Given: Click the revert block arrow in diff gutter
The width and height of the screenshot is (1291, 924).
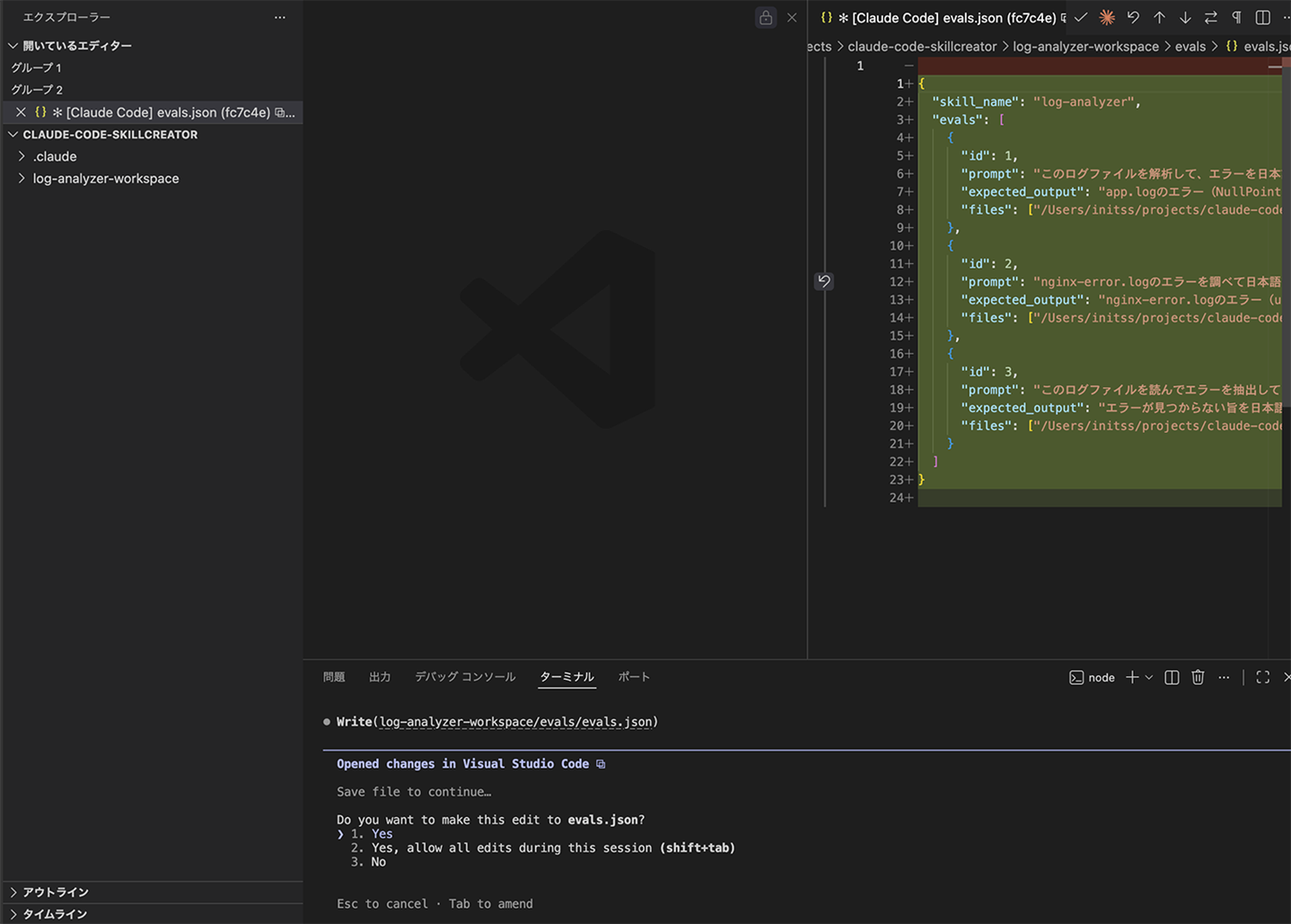Looking at the screenshot, I should [823, 281].
